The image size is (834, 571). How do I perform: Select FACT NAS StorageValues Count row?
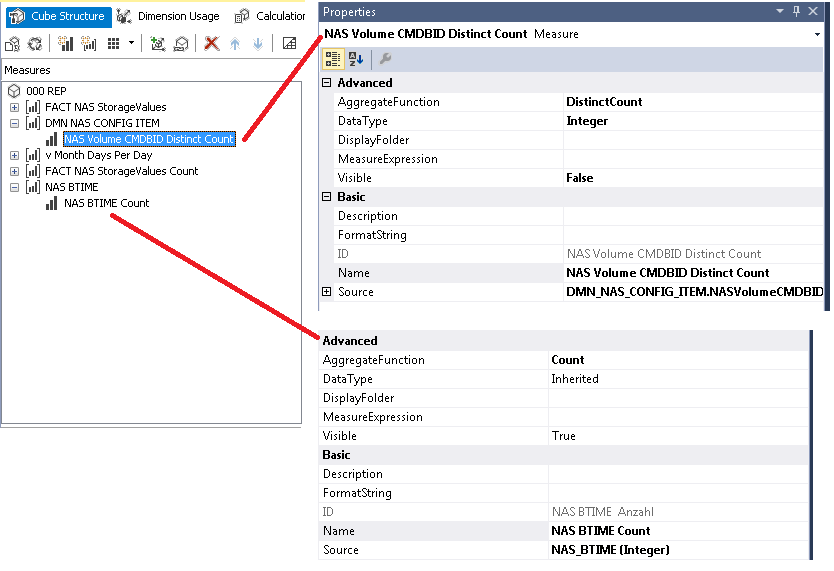coord(121,171)
